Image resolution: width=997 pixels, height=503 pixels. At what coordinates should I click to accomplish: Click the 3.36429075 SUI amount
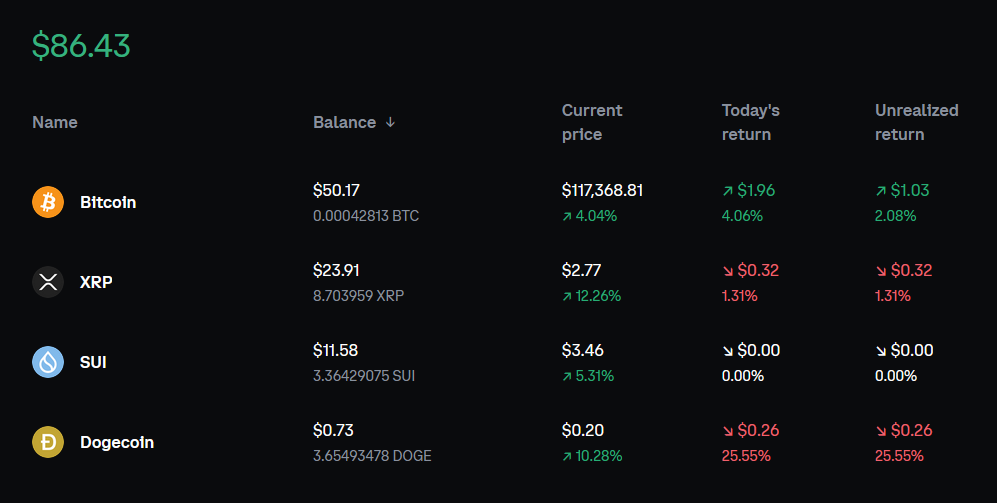(364, 376)
